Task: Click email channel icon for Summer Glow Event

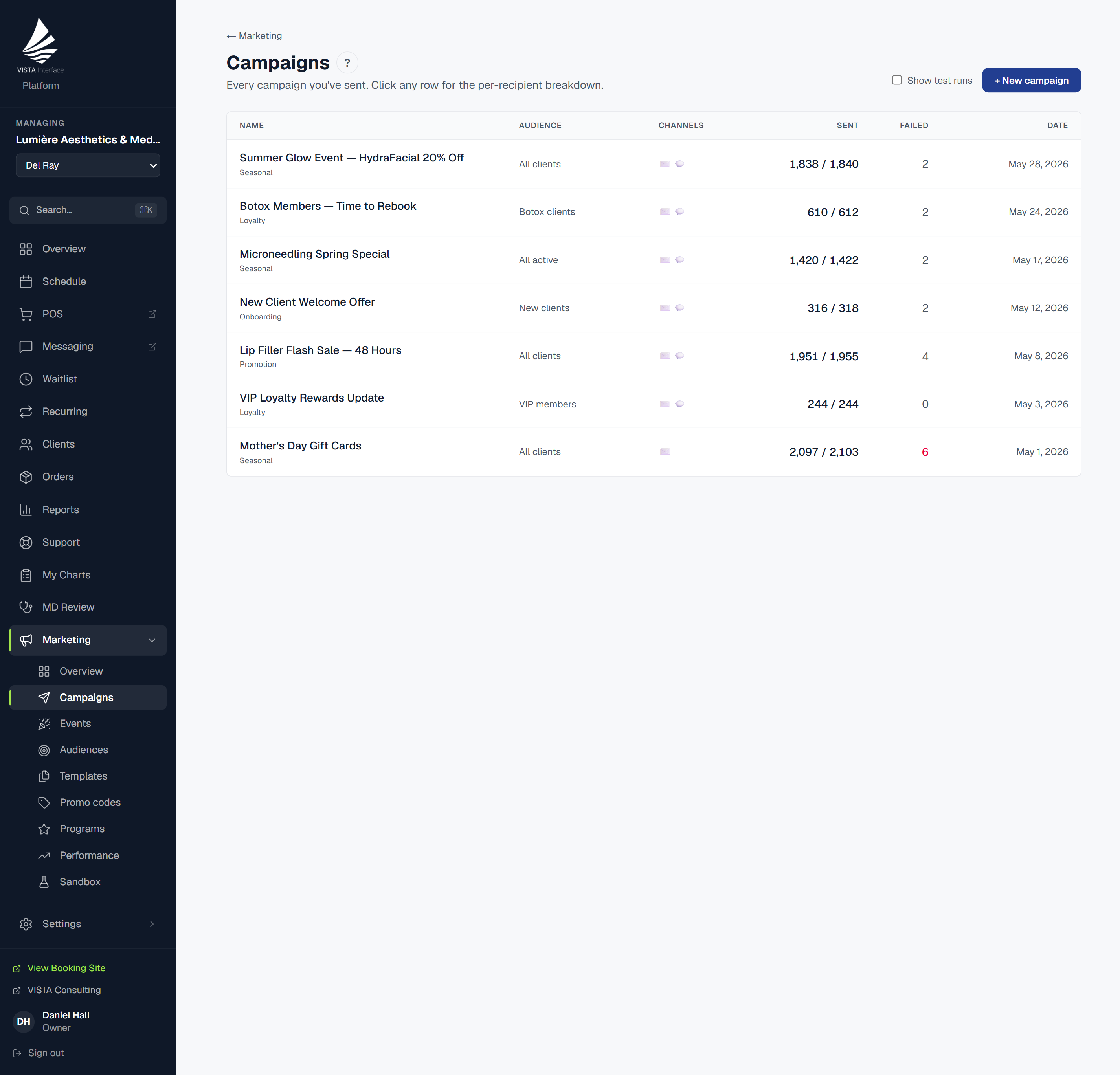Action: (x=665, y=164)
